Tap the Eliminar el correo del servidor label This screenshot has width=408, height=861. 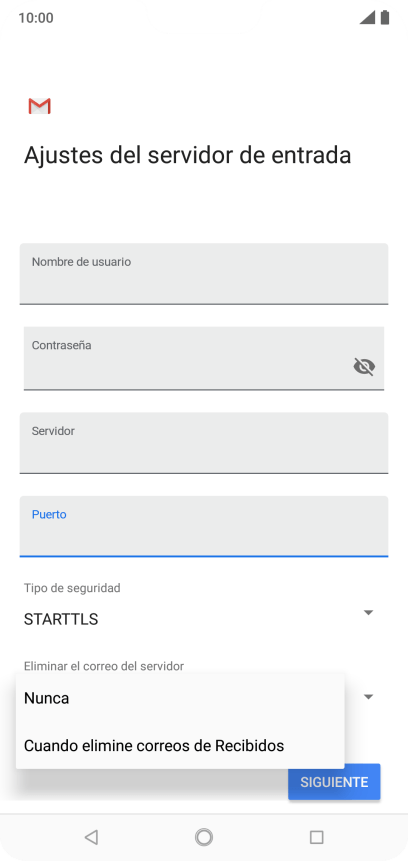(104, 666)
